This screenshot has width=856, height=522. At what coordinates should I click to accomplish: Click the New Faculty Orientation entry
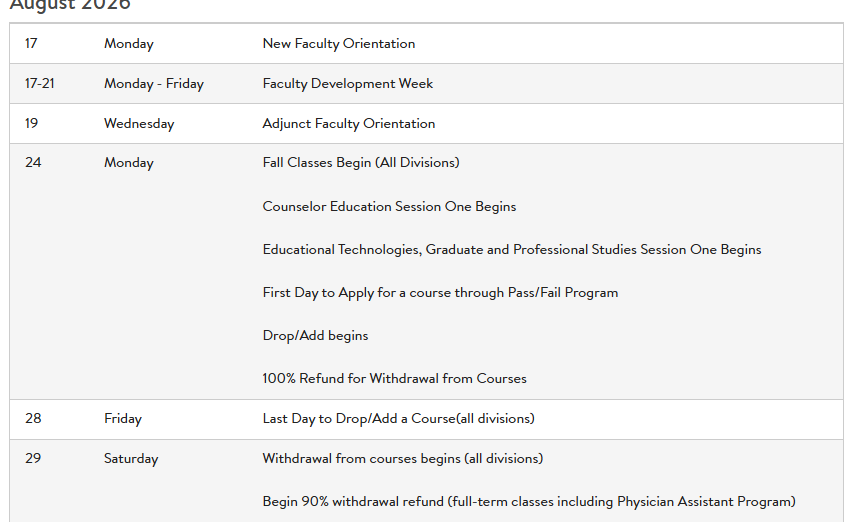coord(338,44)
